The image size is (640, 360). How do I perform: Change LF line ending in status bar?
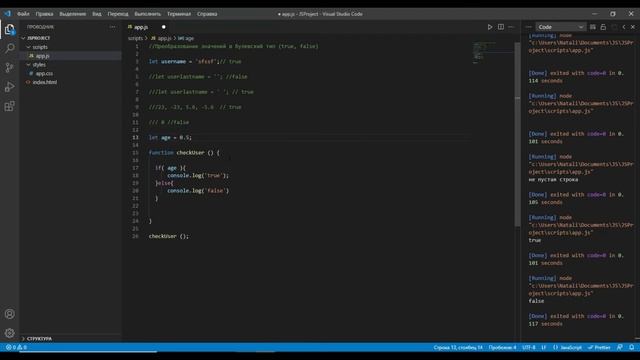pos(544,347)
